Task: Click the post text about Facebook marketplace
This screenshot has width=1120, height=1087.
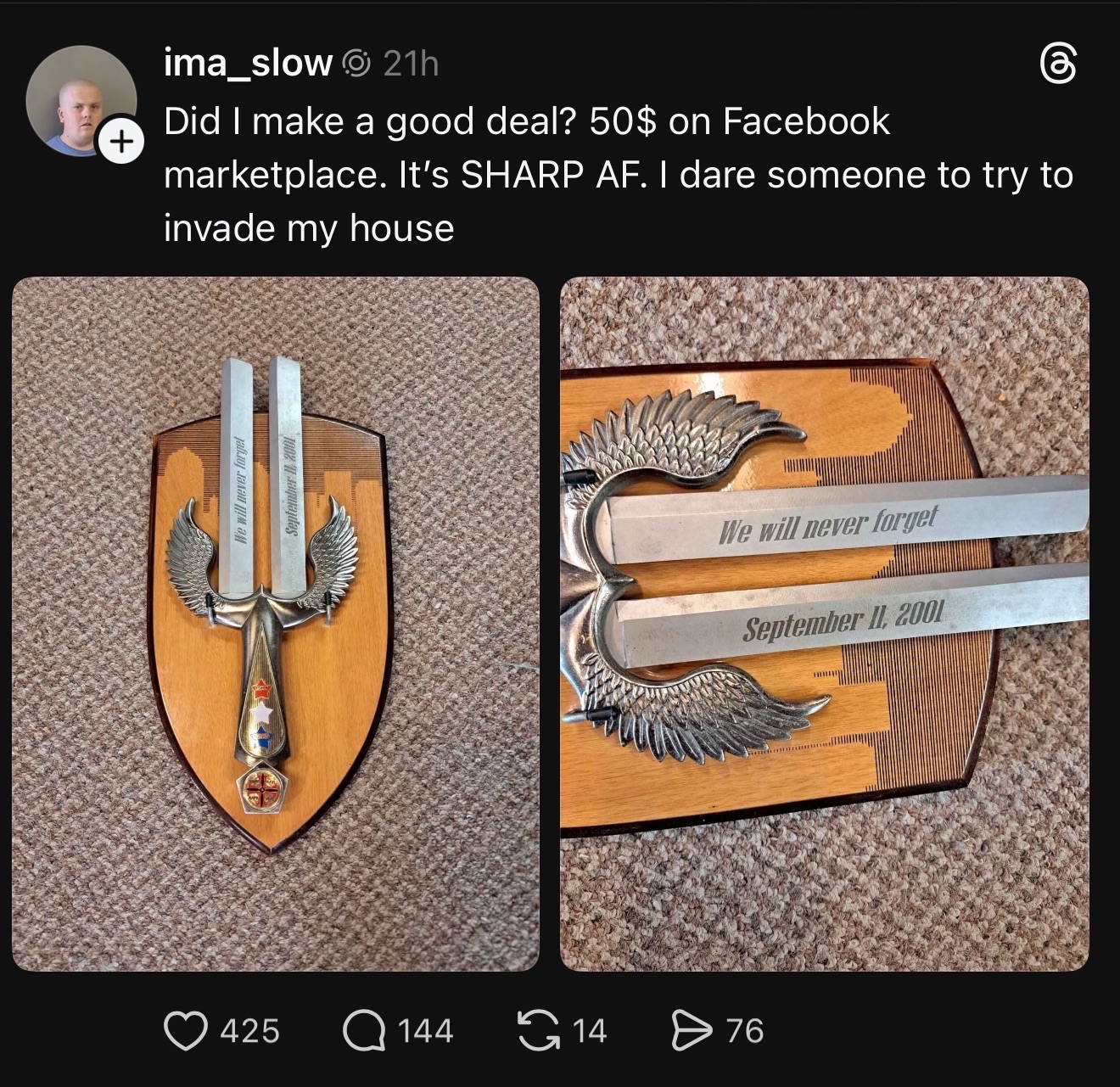Action: pyautogui.click(x=619, y=175)
